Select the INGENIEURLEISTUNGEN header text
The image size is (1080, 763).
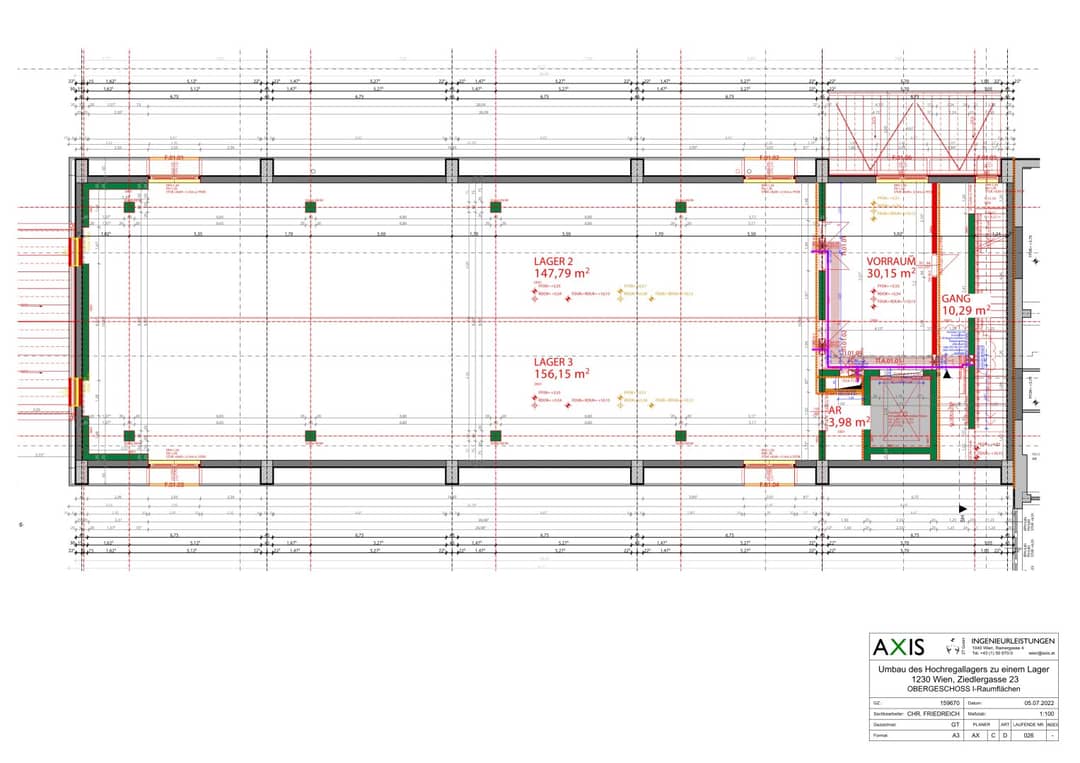tap(1012, 640)
